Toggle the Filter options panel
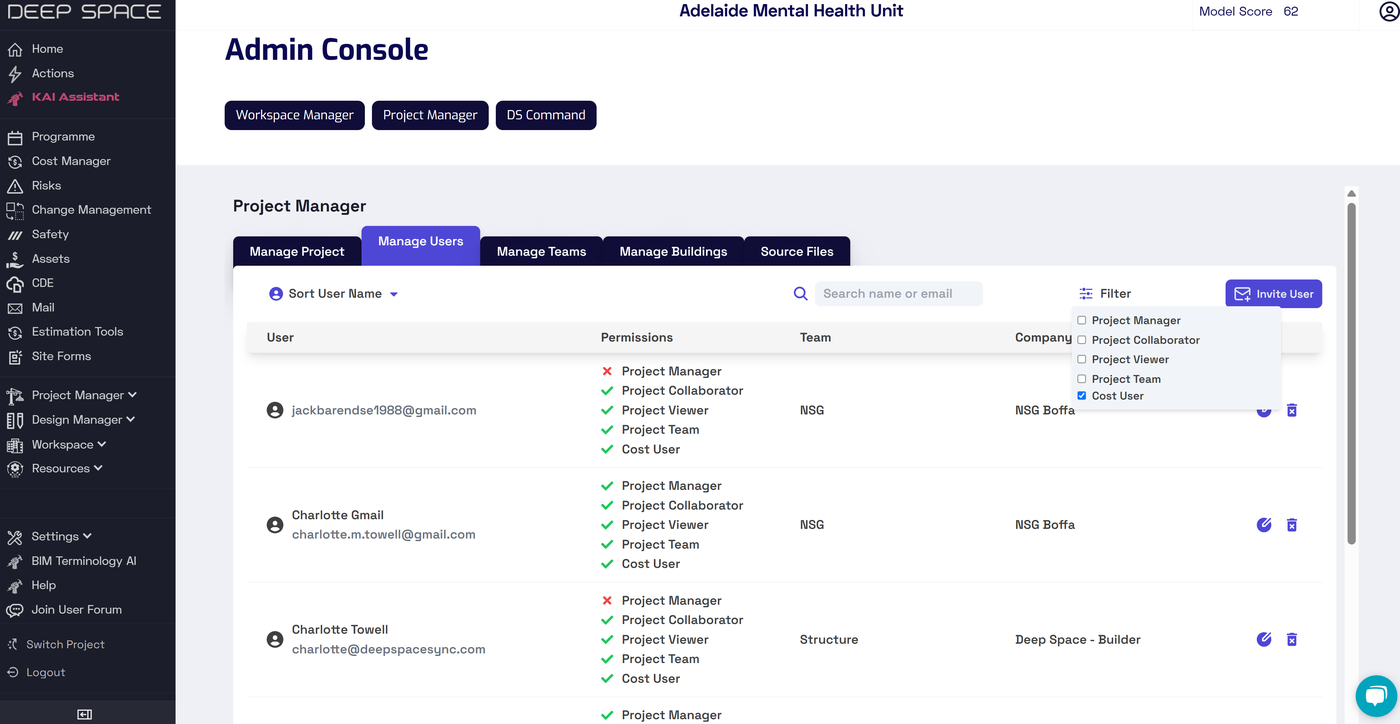 1105,294
